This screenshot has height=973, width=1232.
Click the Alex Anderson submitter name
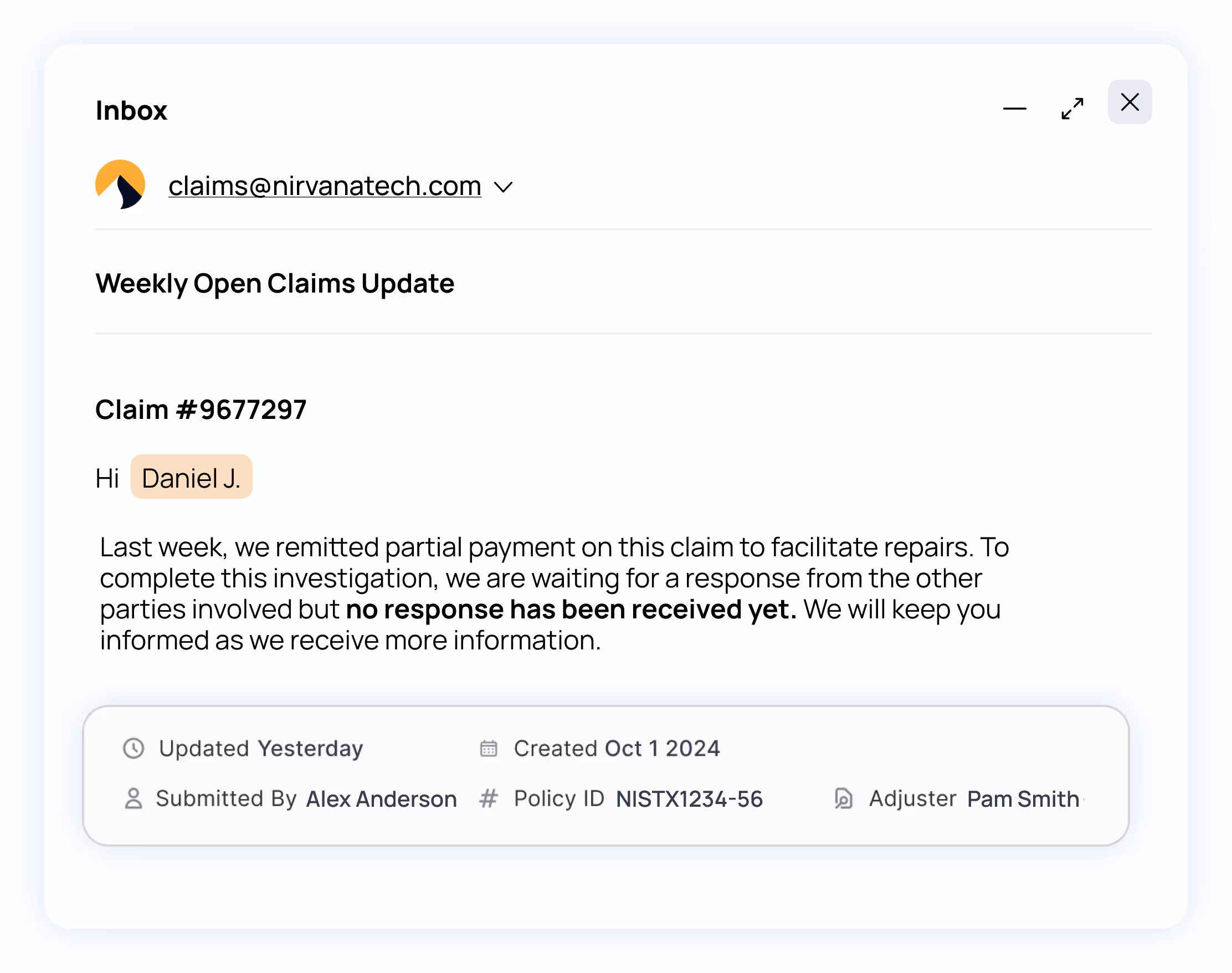click(381, 798)
